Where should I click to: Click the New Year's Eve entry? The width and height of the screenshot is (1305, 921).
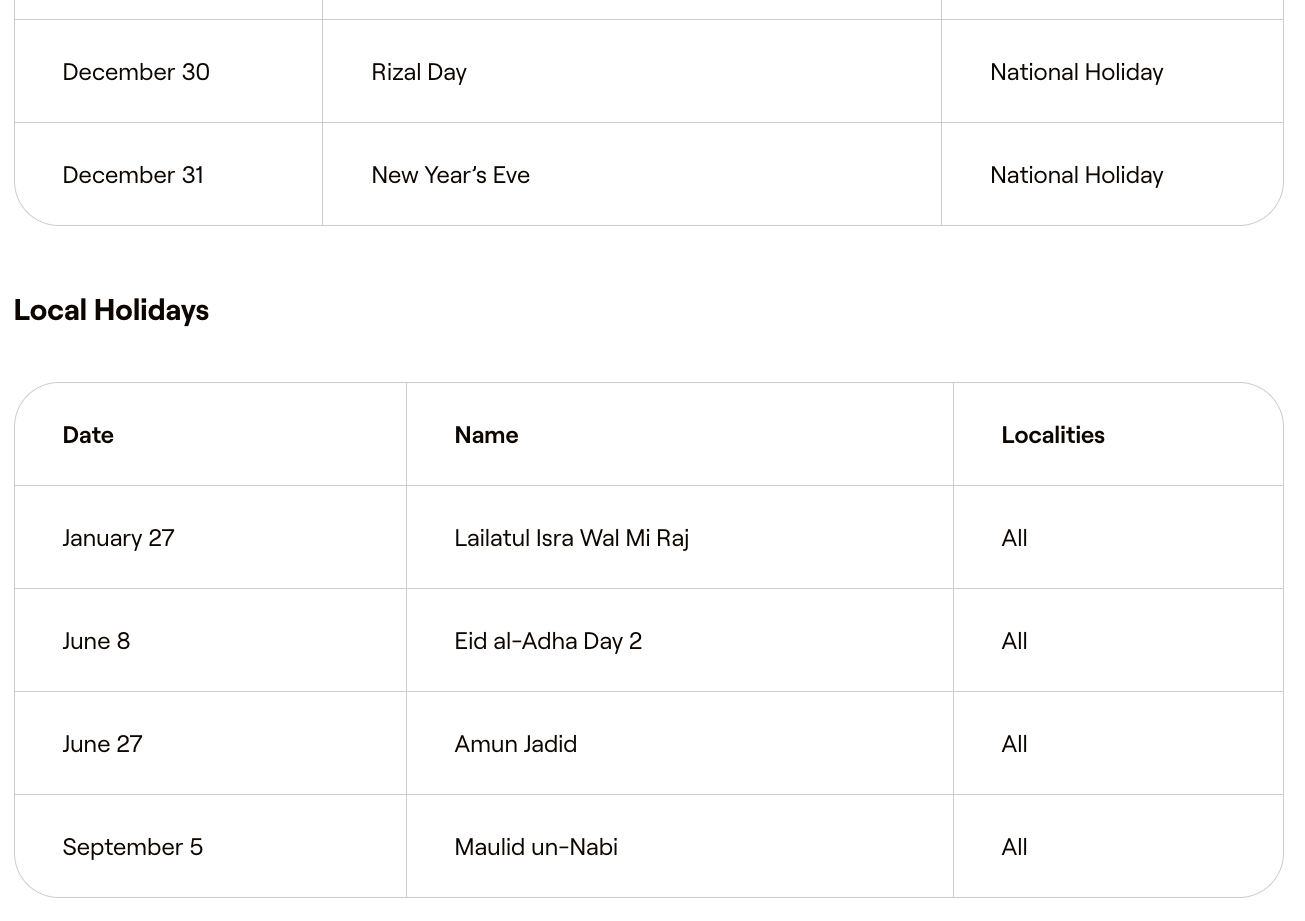(x=450, y=175)
